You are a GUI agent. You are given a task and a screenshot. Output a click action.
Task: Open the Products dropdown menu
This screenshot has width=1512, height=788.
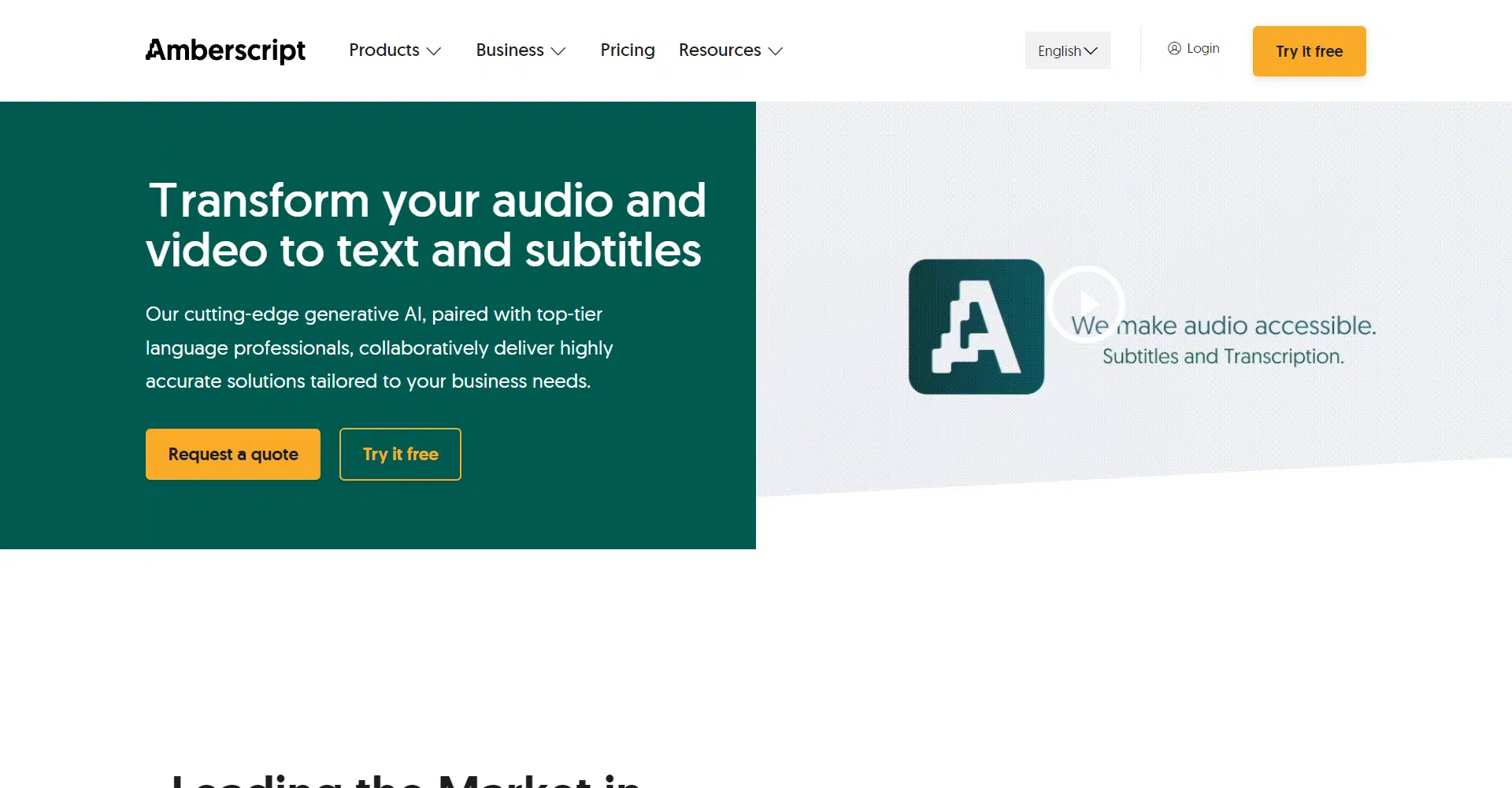384,50
